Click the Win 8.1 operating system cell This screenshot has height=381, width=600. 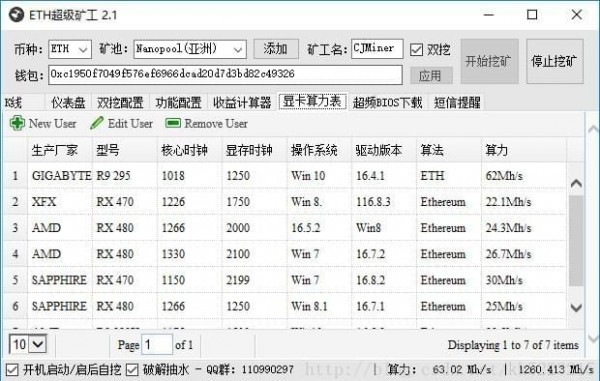point(319,306)
